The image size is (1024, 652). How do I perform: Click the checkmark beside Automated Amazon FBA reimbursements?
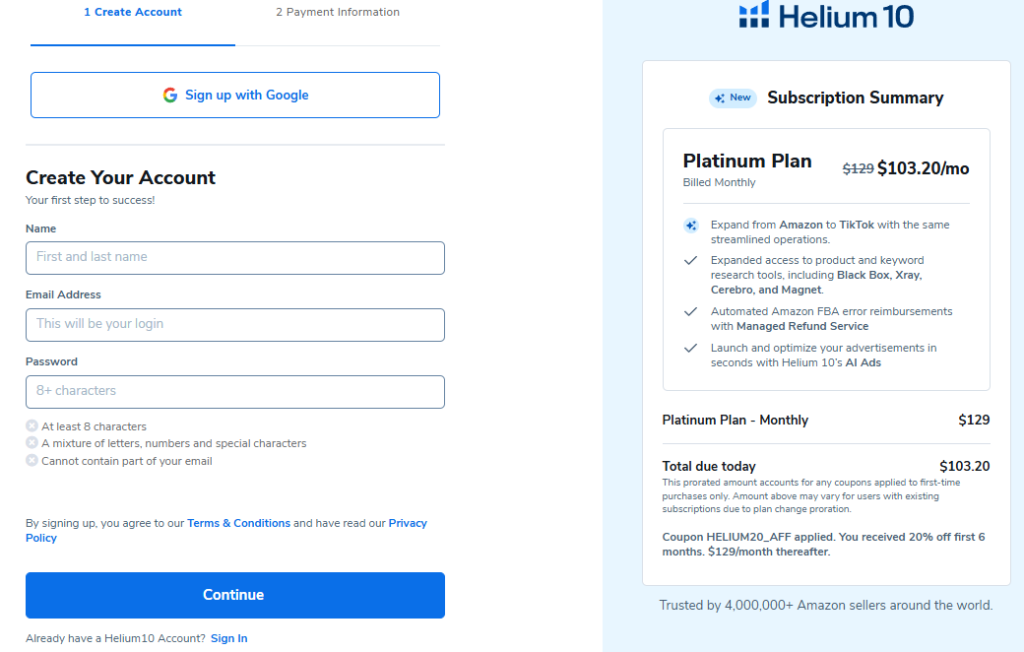(690, 312)
